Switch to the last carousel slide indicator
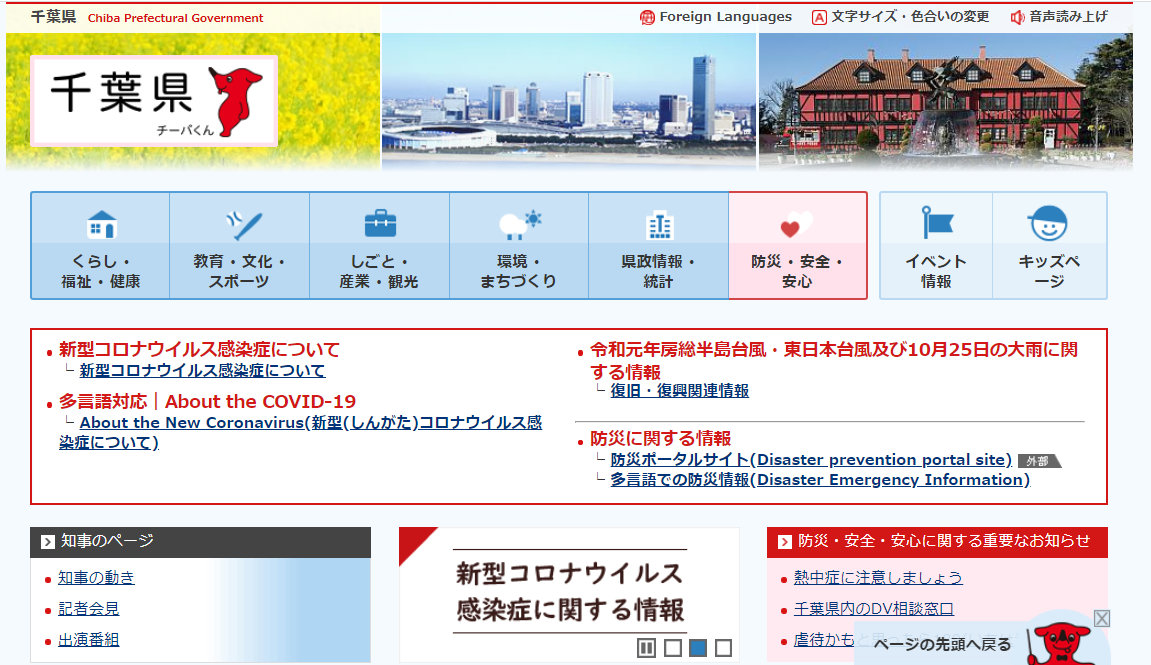Viewport: 1151px width, 665px height. (723, 648)
